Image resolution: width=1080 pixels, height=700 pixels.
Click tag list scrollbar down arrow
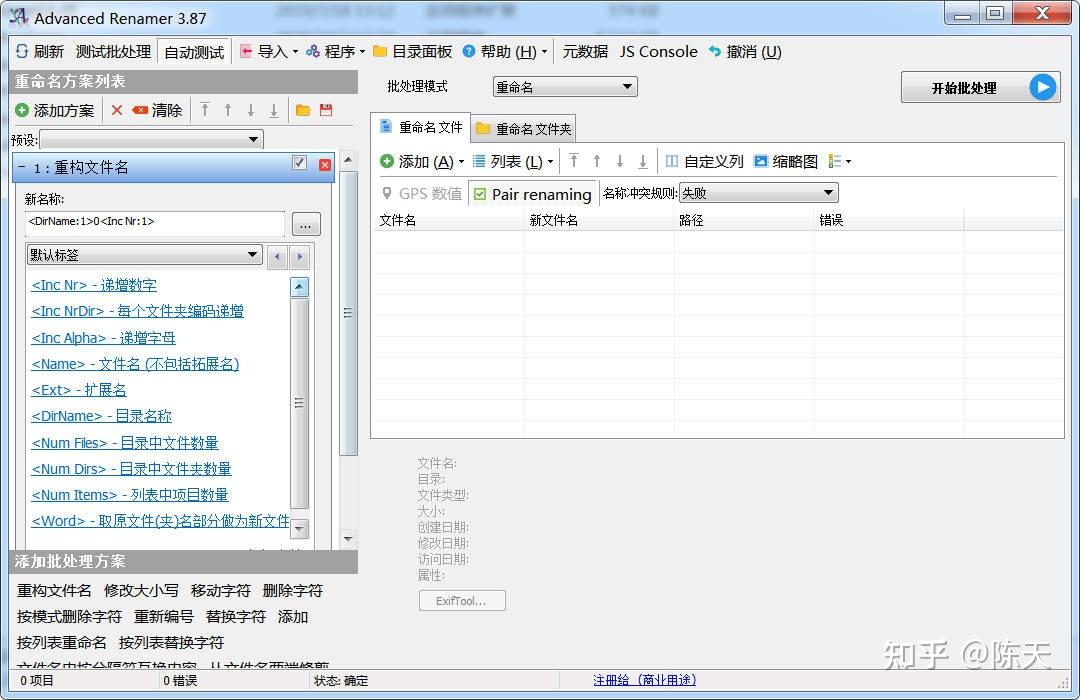[299, 529]
